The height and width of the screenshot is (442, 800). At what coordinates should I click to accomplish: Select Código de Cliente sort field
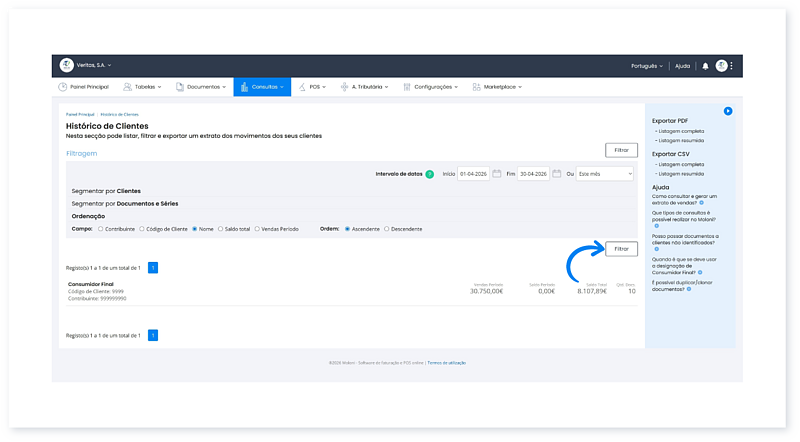click(x=142, y=229)
